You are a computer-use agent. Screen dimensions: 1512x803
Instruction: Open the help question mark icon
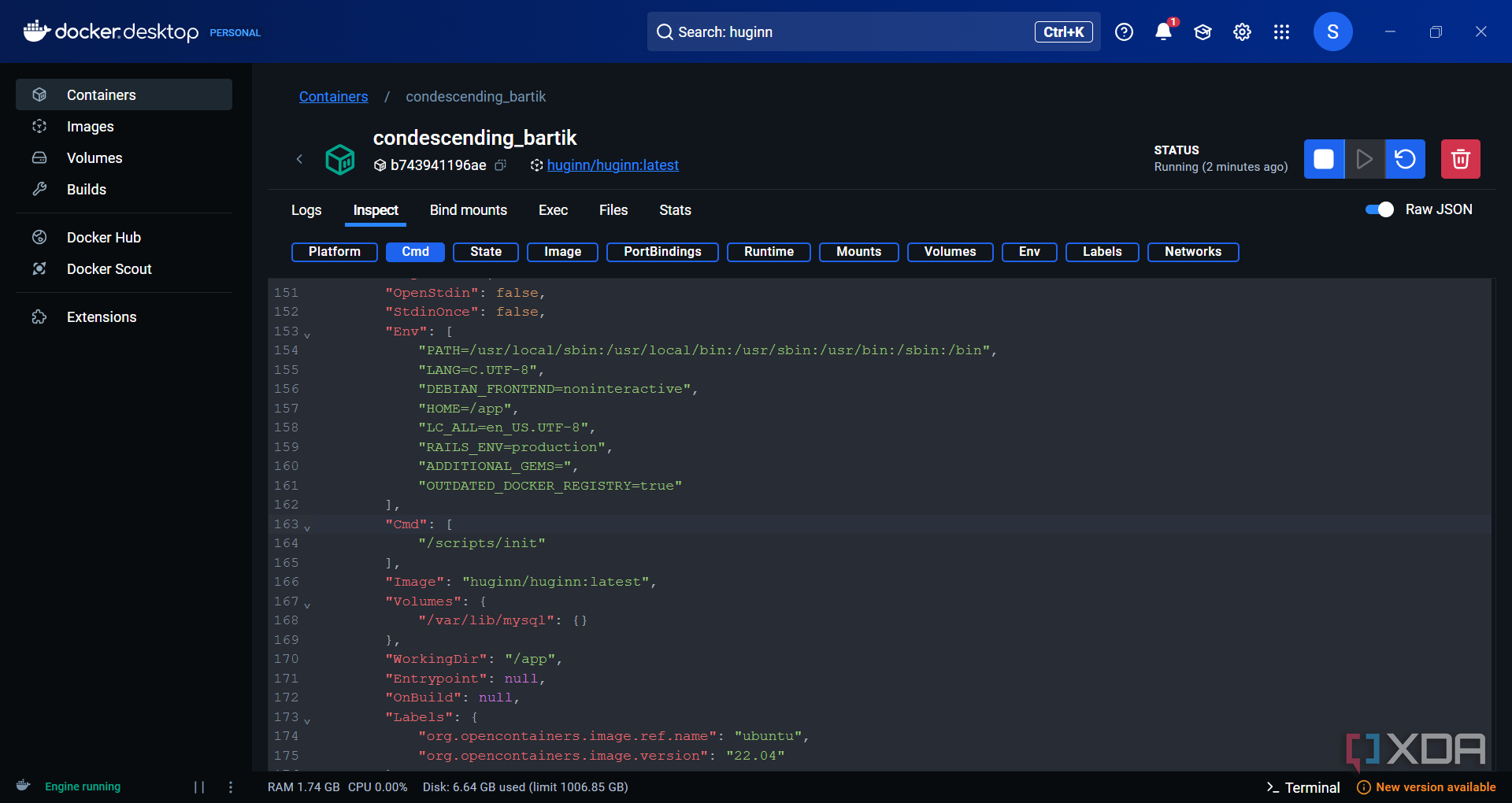click(1124, 31)
